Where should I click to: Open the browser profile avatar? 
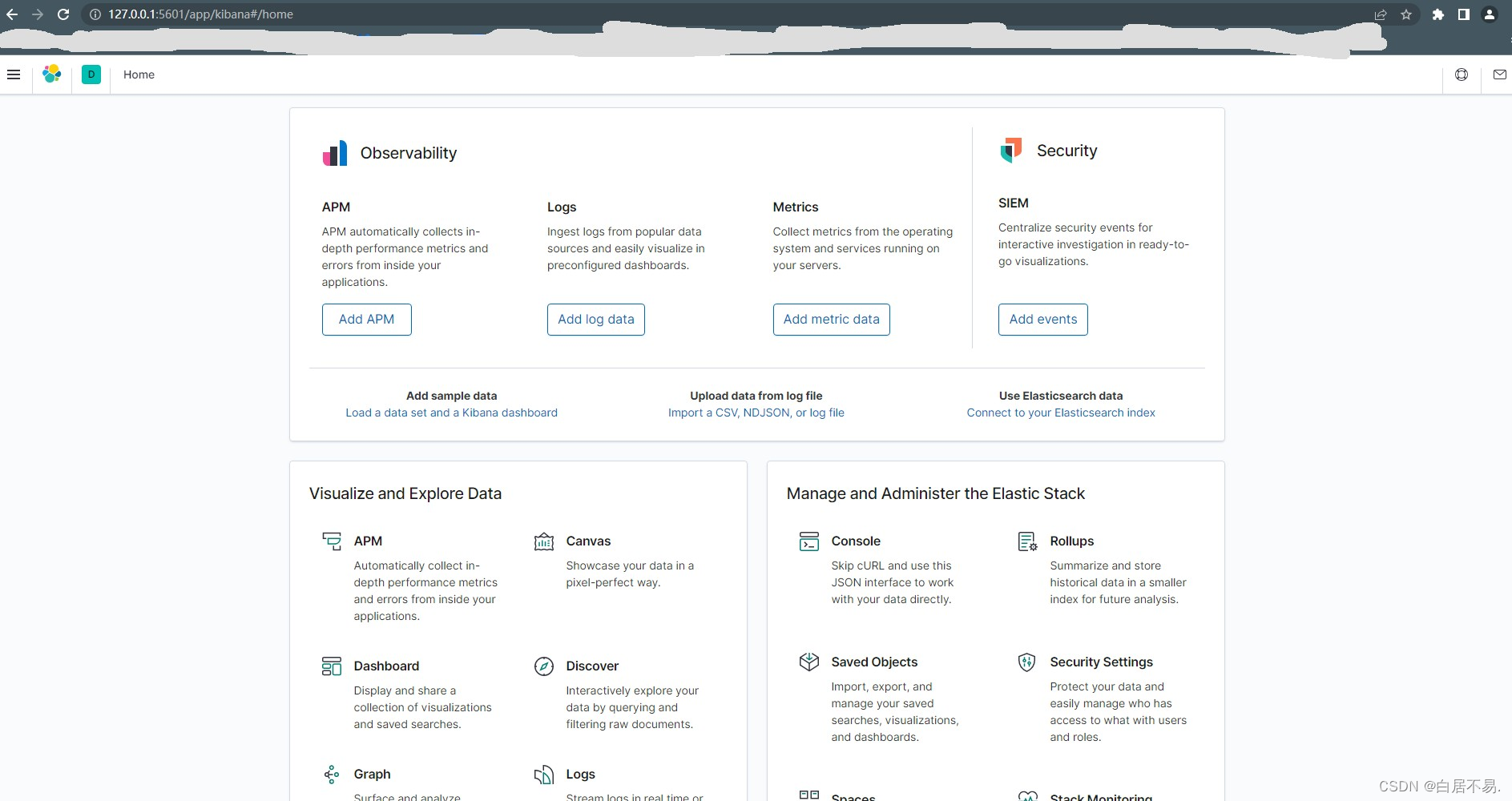[x=1490, y=14]
